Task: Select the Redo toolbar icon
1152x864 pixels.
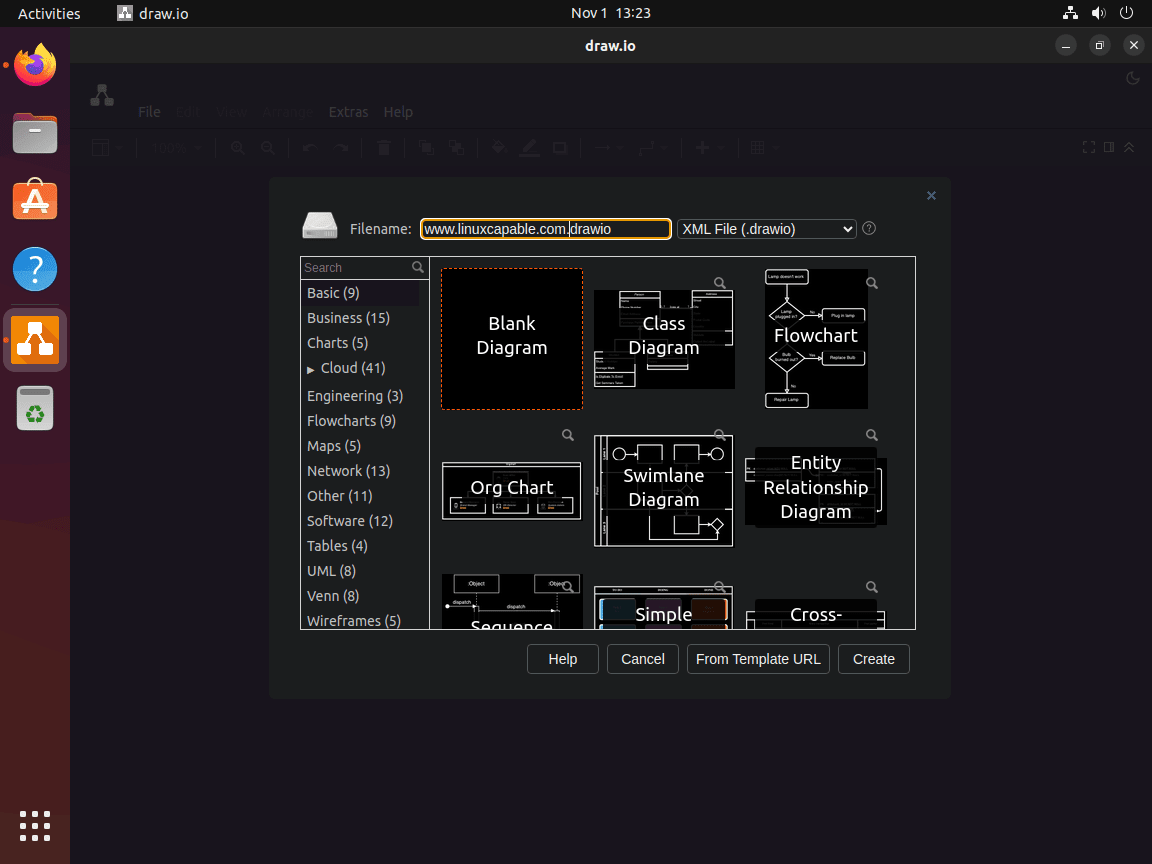Action: 339,147
